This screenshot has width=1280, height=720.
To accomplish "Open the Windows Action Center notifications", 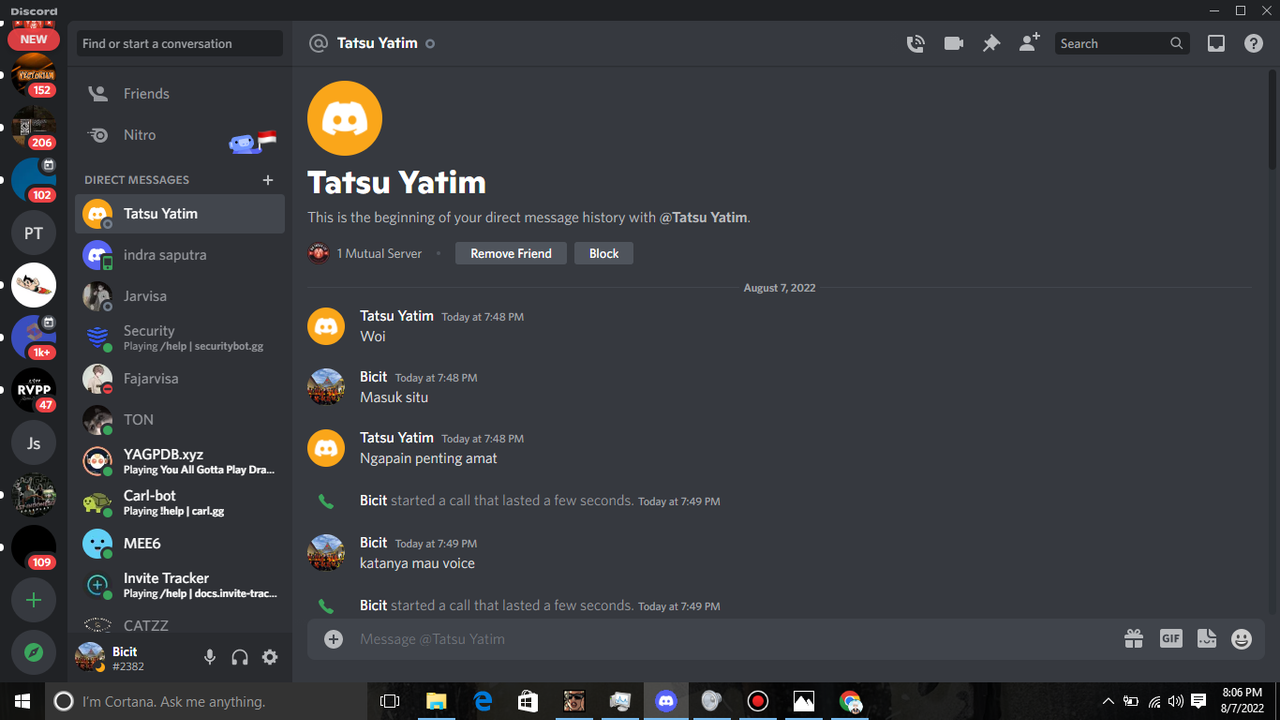I will [1198, 701].
